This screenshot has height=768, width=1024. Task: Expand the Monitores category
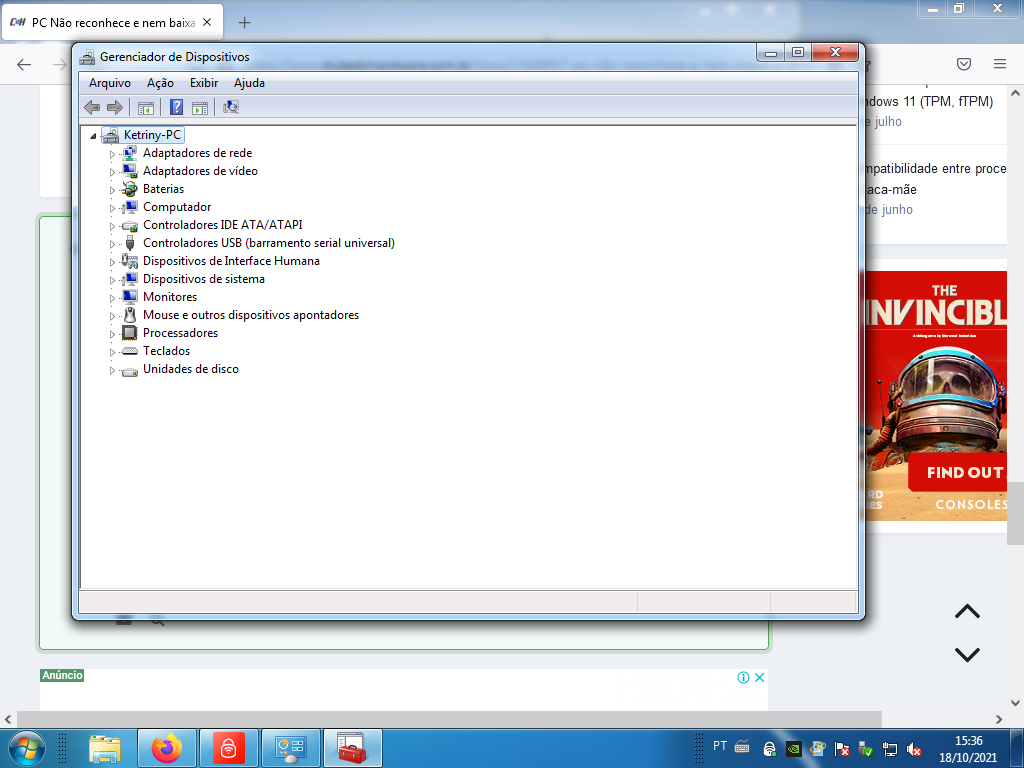point(112,298)
